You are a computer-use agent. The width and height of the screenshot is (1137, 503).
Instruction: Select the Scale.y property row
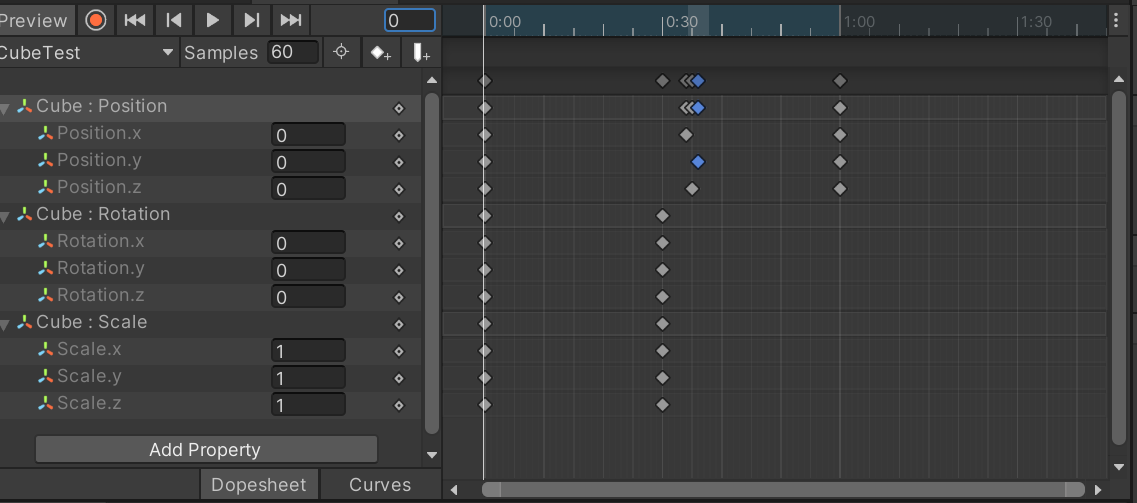(210, 377)
